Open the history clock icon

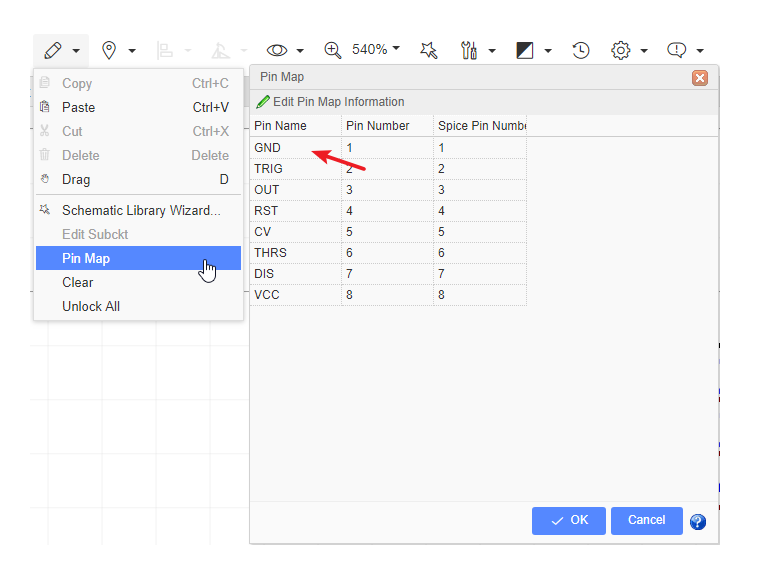[x=581, y=50]
